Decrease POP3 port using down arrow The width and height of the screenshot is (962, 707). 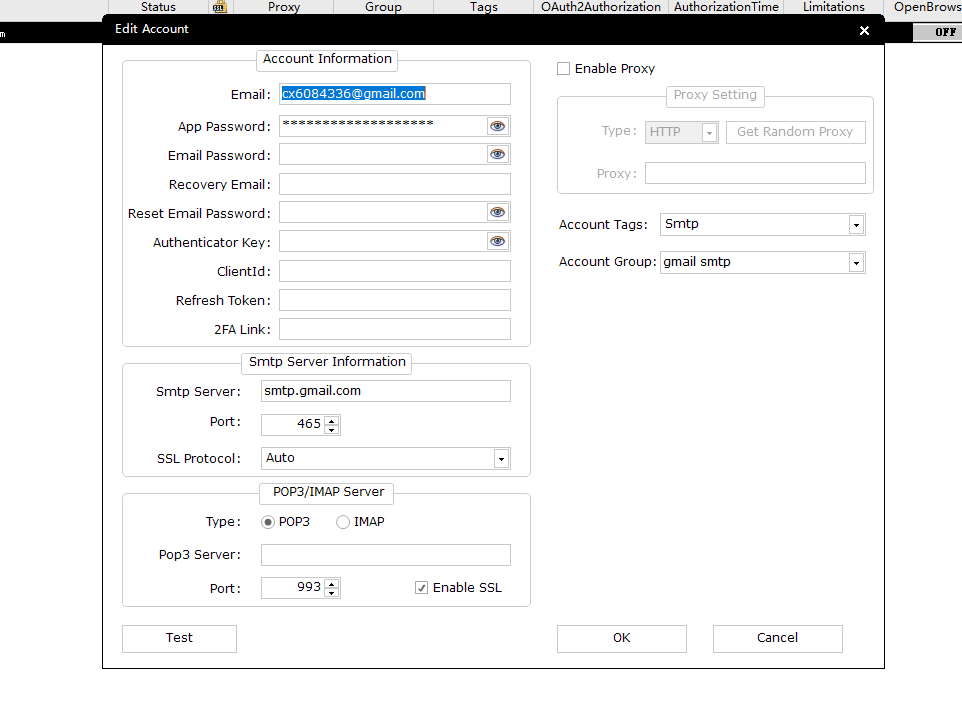(x=332, y=593)
